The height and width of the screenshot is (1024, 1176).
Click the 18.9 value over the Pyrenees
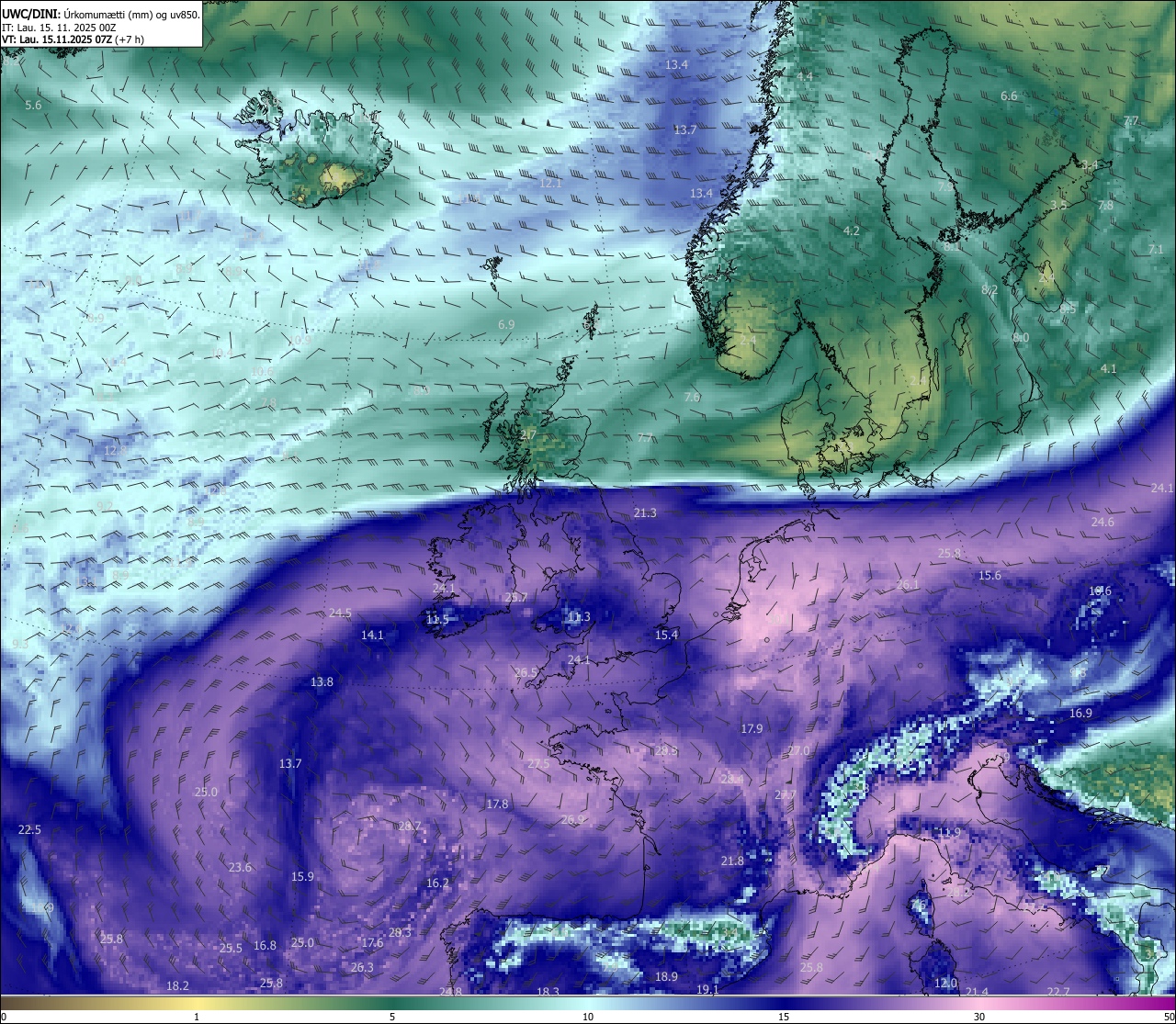tap(666, 976)
